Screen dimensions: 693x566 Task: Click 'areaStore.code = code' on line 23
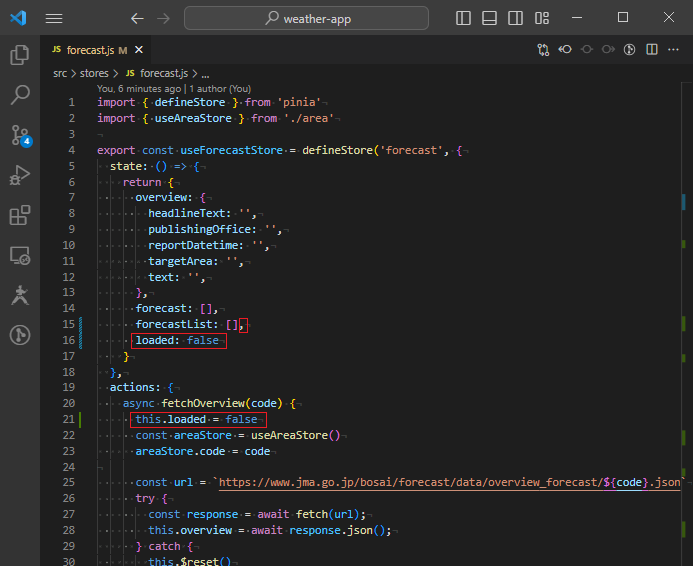pos(202,451)
